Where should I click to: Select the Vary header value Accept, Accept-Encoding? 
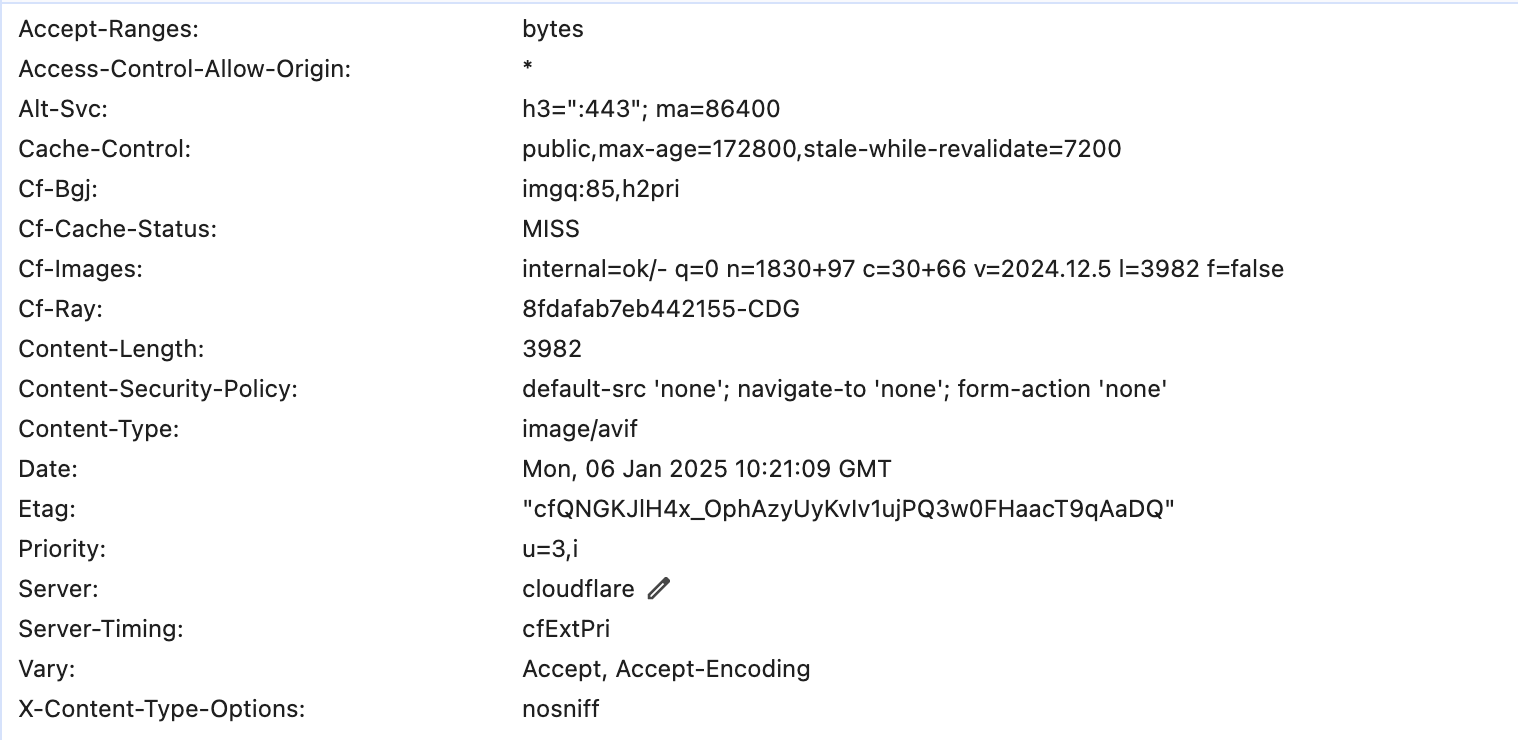click(x=666, y=669)
